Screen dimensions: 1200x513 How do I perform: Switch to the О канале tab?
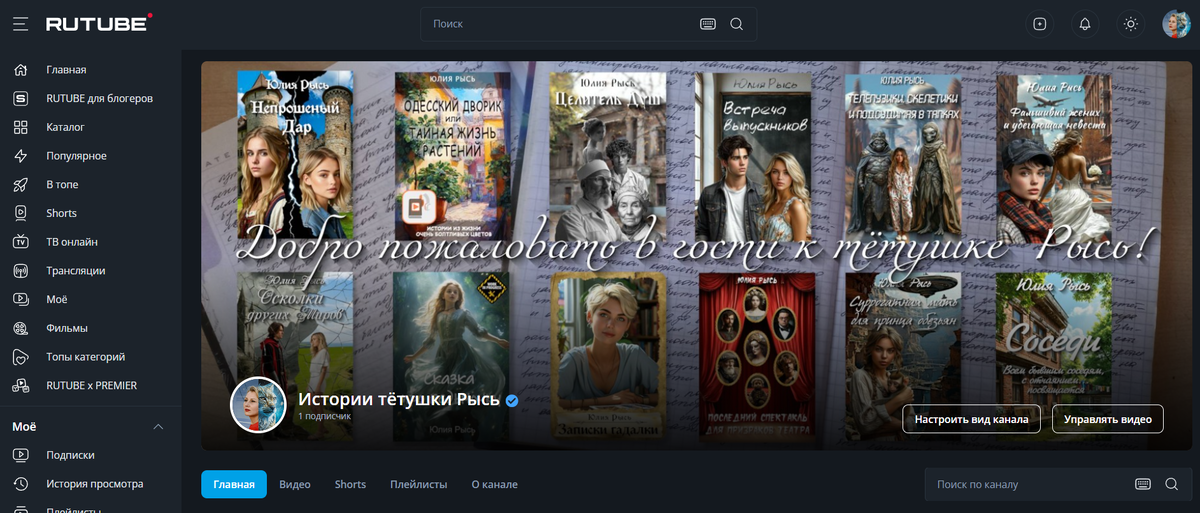point(495,484)
